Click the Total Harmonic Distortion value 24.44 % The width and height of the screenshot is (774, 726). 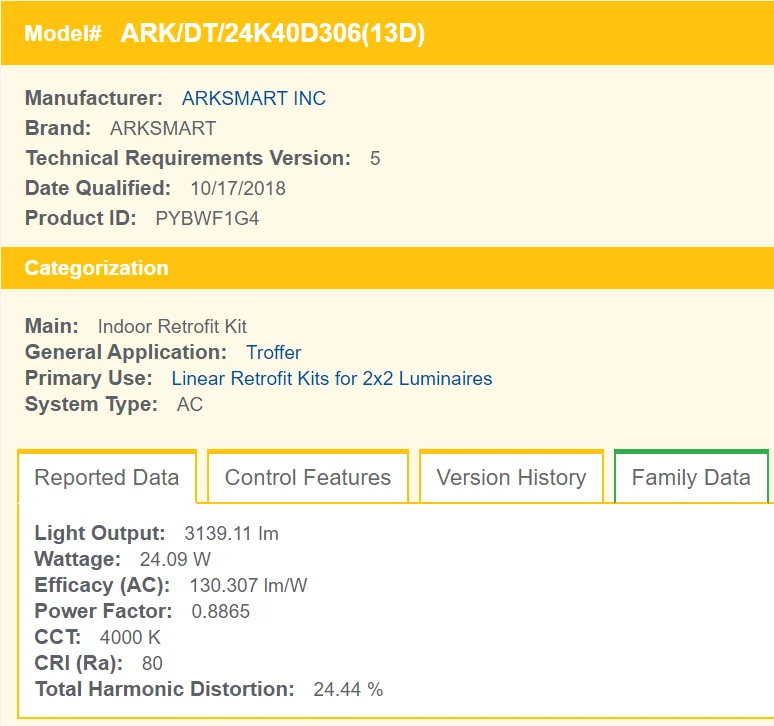348,689
